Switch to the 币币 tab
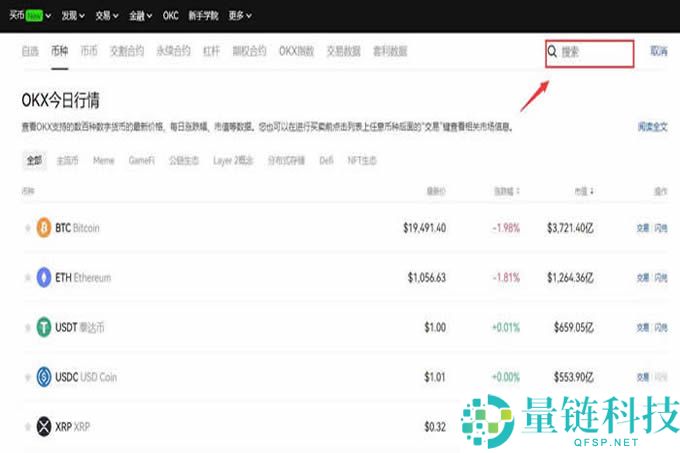The image size is (680, 453). click(89, 51)
